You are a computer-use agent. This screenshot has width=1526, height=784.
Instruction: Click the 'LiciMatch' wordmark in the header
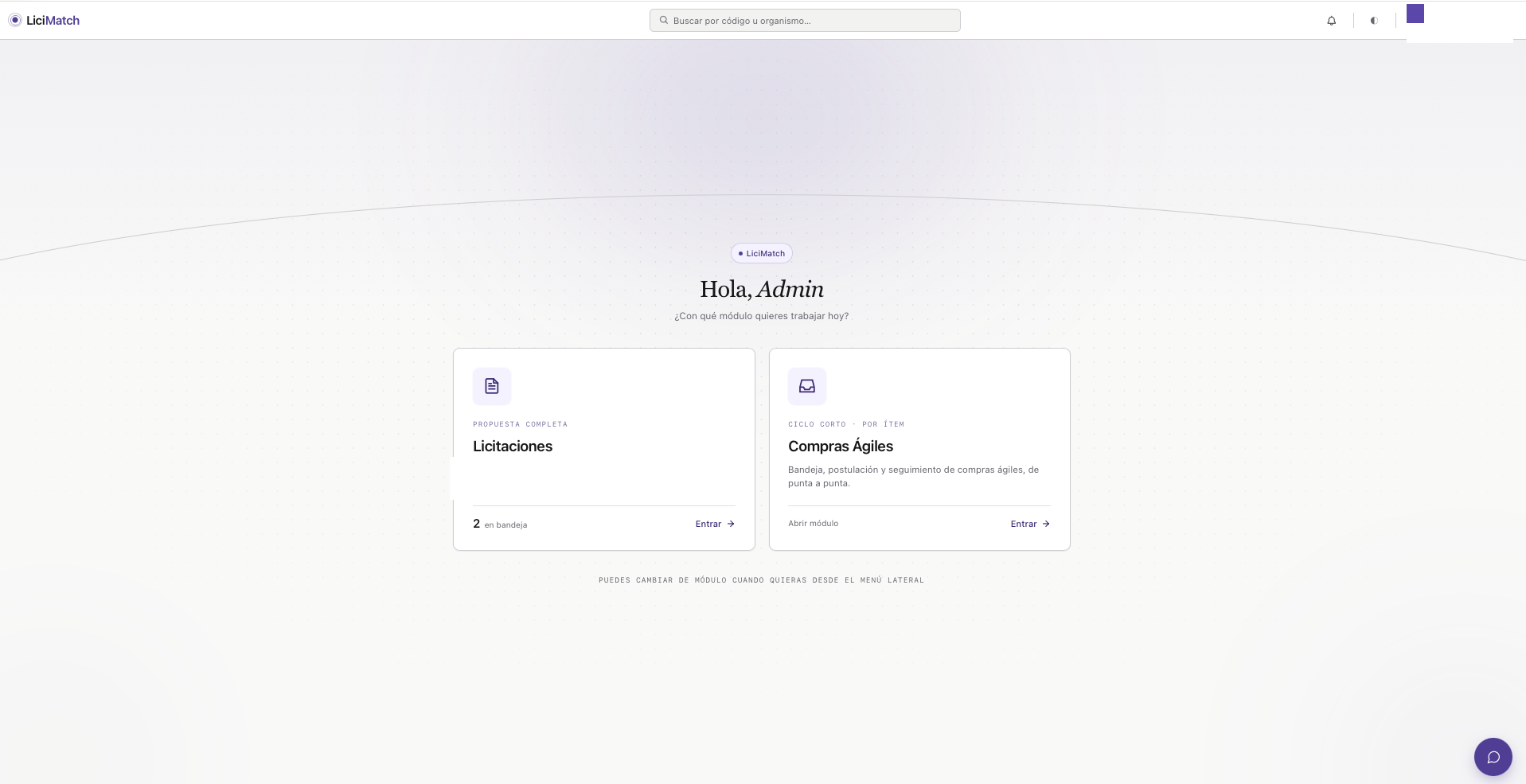(53, 21)
